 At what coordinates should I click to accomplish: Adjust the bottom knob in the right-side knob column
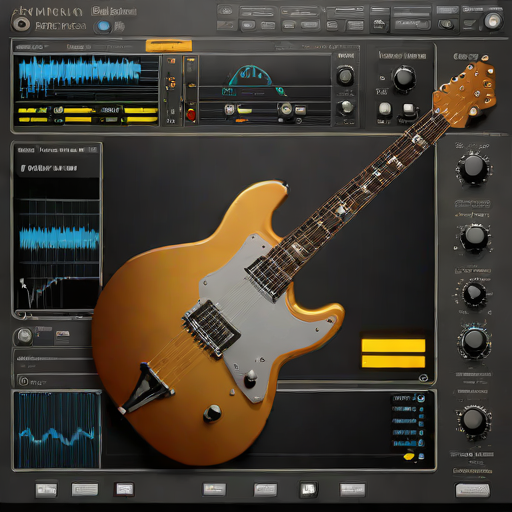(473, 421)
